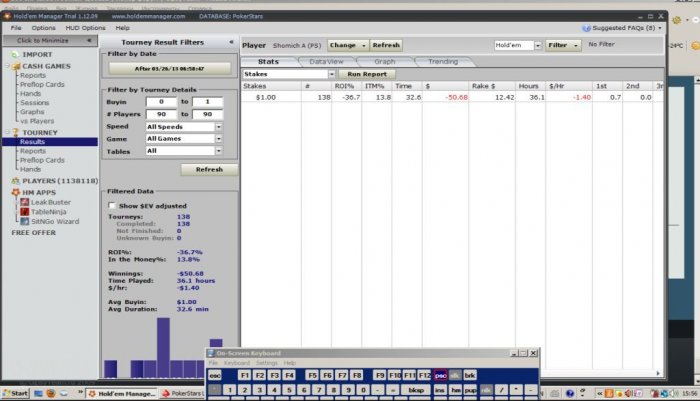The height and width of the screenshot is (401, 700).
Task: Select Graphs under CASH GAMES
Action: tap(32, 112)
